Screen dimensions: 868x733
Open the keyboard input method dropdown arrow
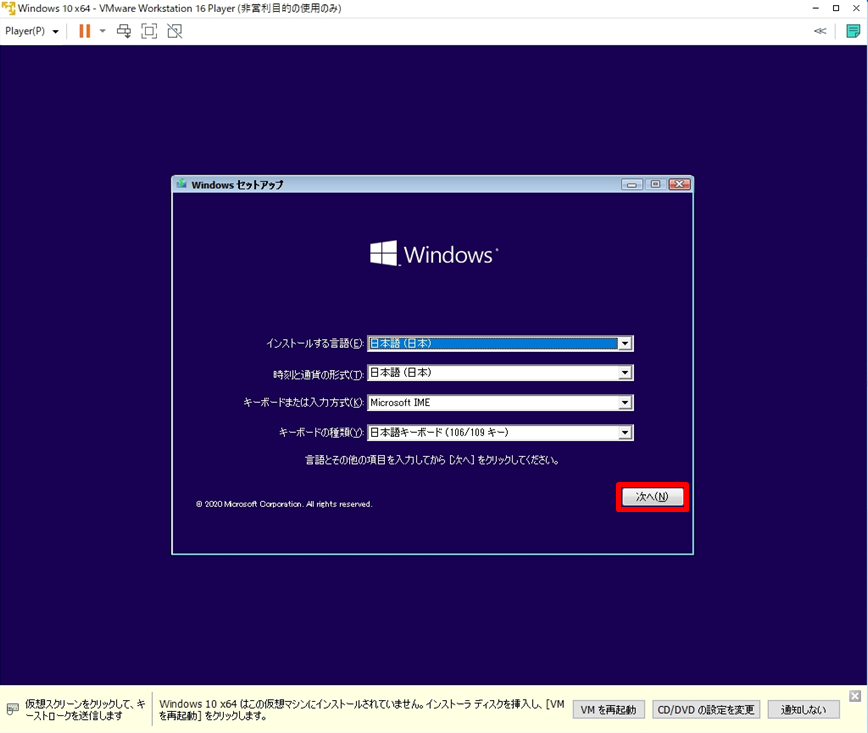[625, 402]
